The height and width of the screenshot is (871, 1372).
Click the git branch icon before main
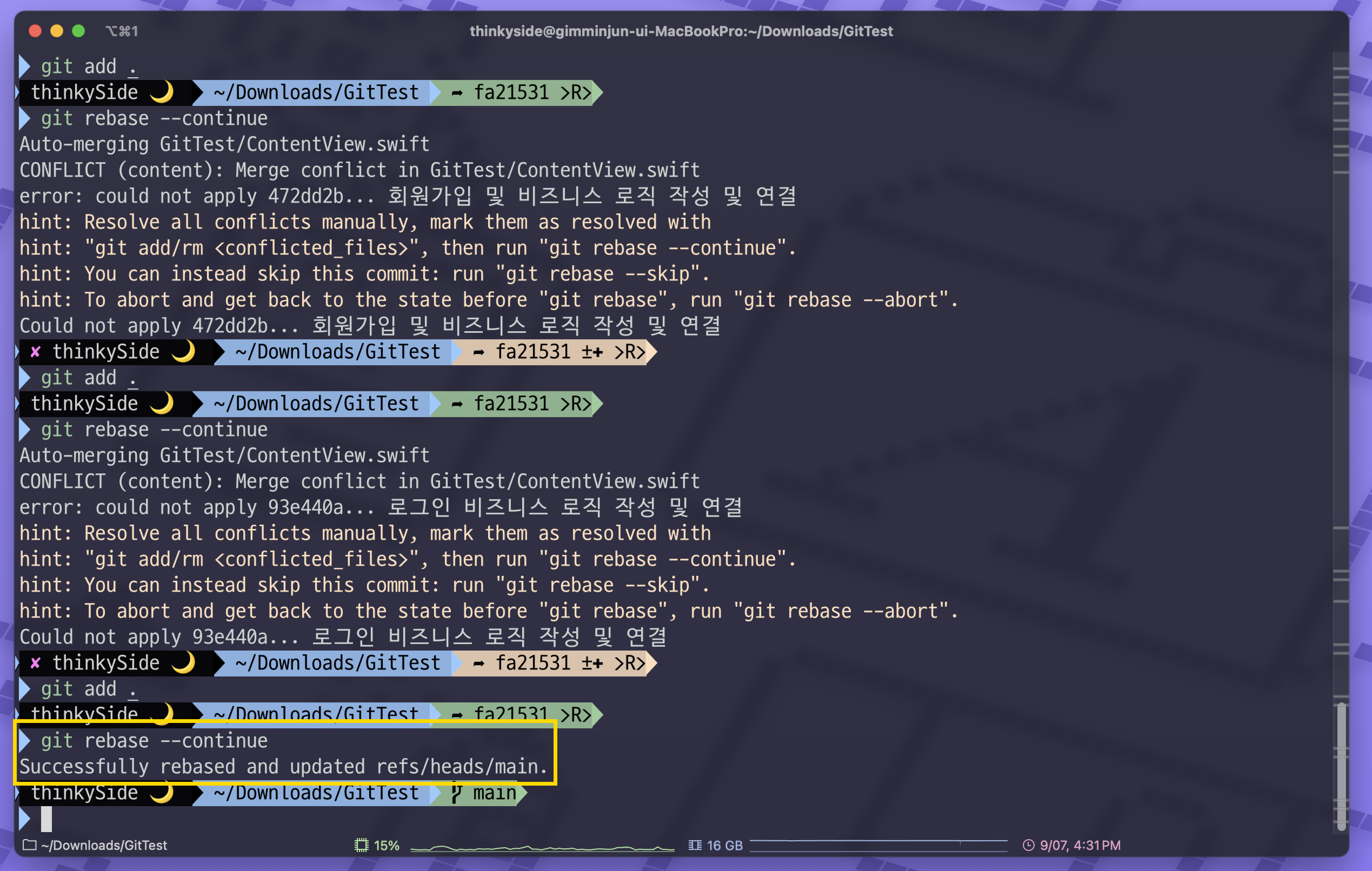click(456, 793)
